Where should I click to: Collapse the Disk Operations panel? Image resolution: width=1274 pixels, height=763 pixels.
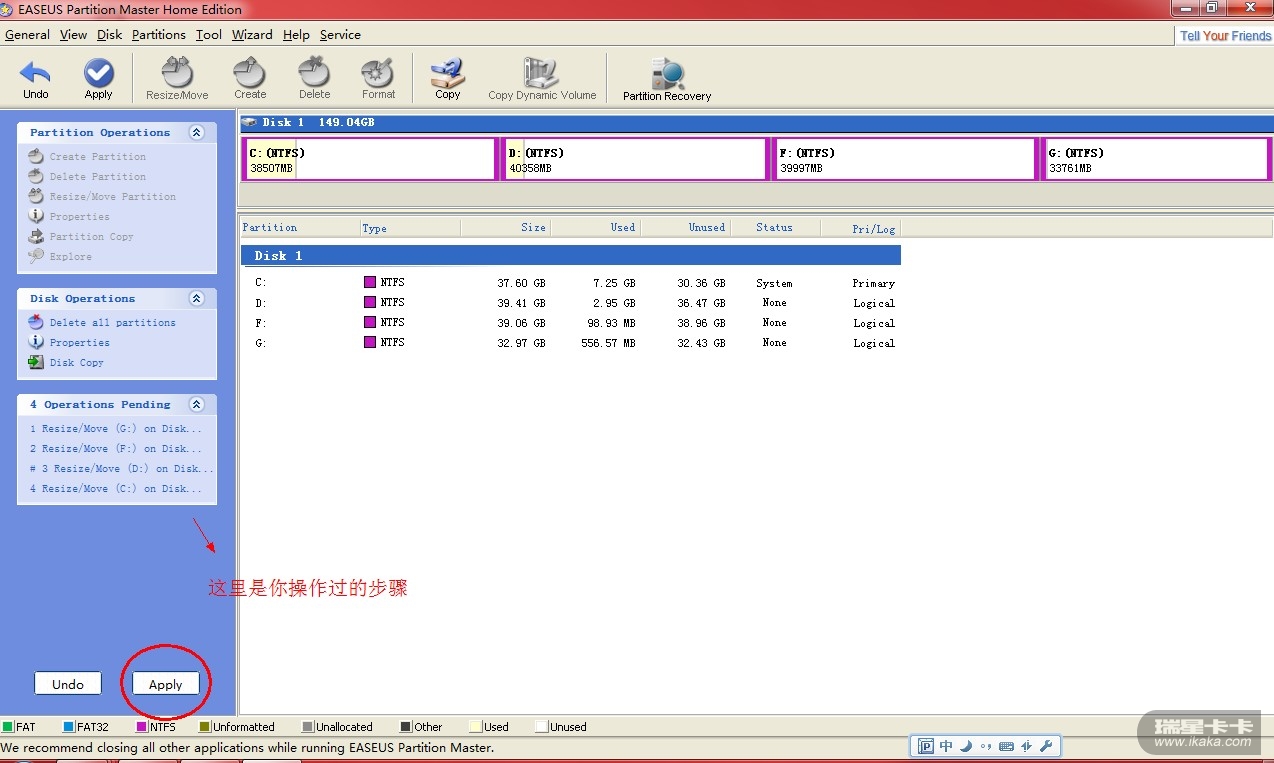click(196, 298)
